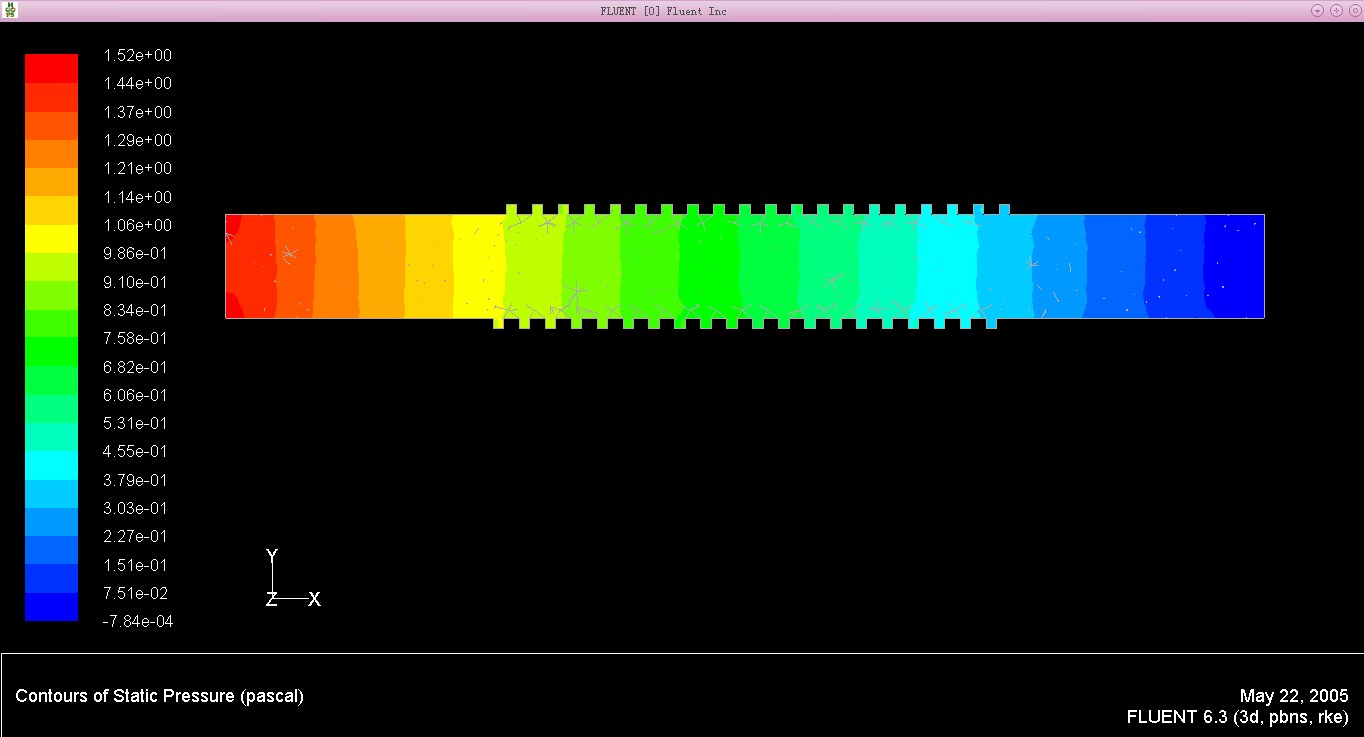Screen dimensions: 1364x737
Task: Select the red top swatch of the colormap legend
Action: pos(51,68)
